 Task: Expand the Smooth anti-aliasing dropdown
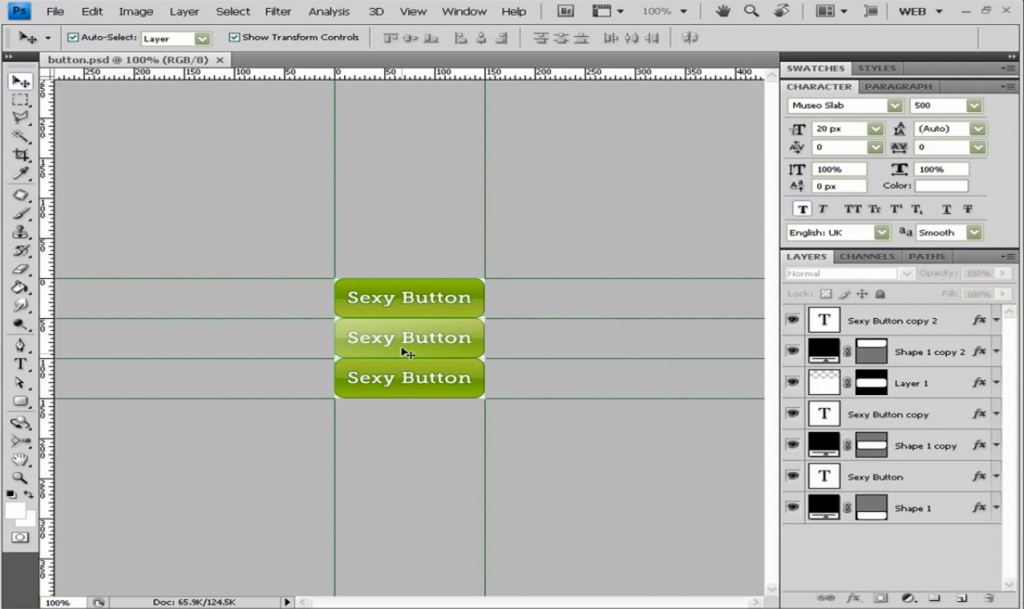tap(973, 232)
